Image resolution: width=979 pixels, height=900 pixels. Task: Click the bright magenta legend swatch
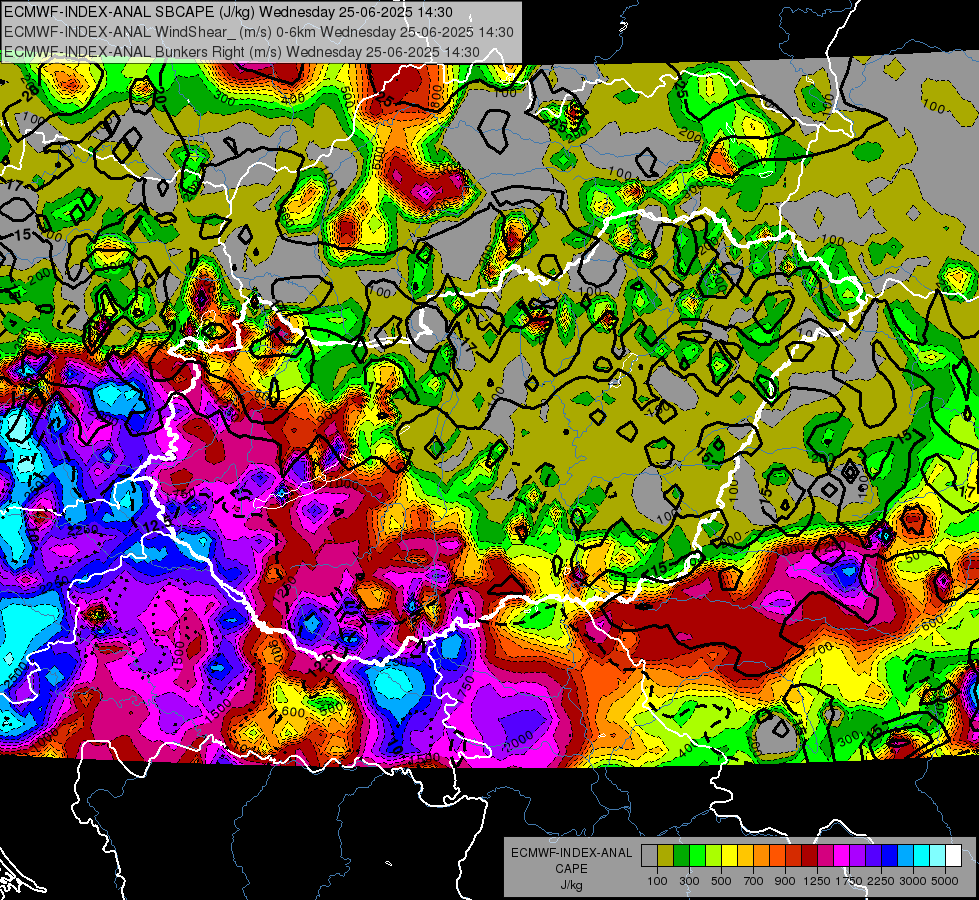(x=841, y=856)
